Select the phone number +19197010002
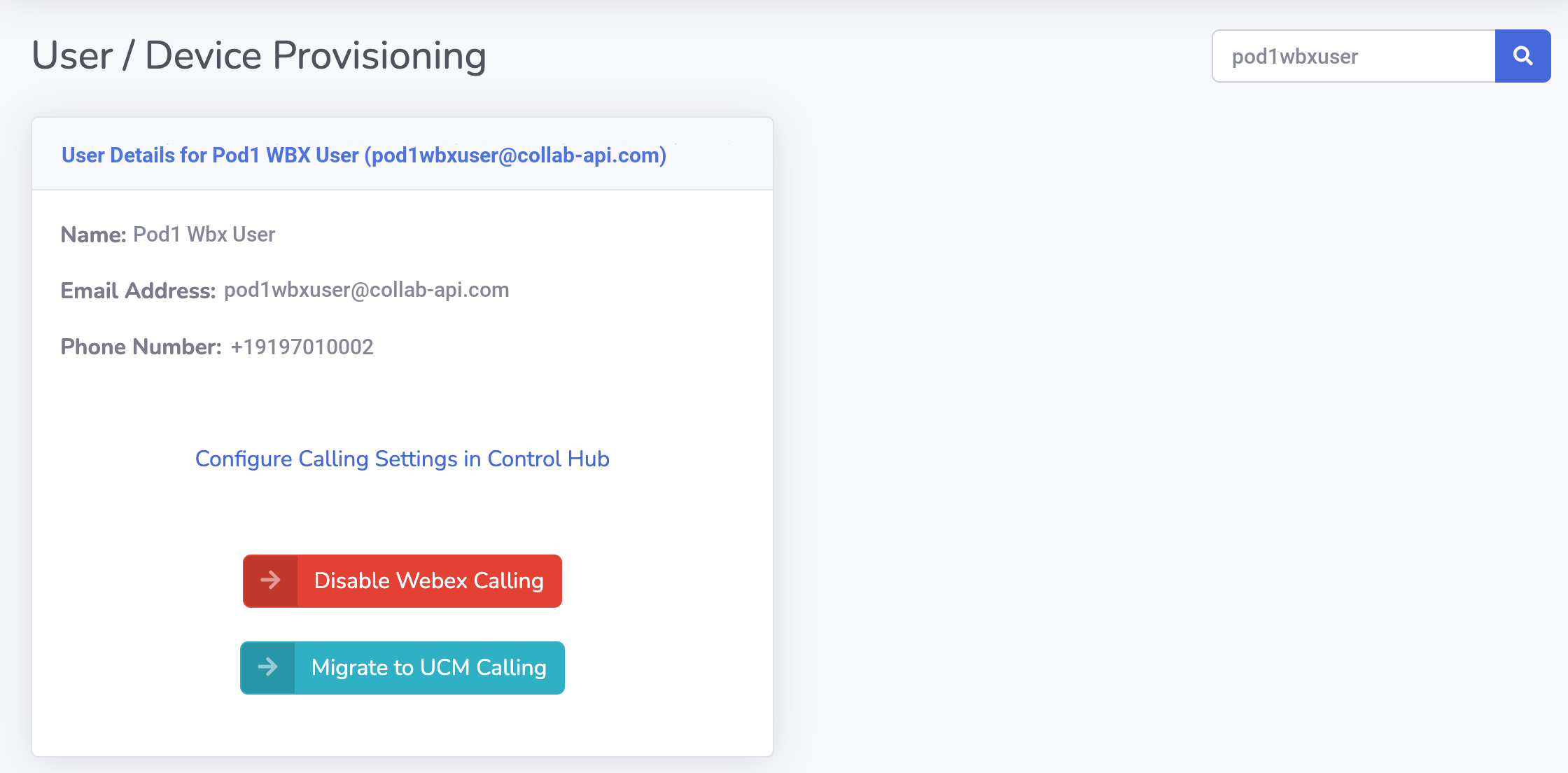Image resolution: width=1568 pixels, height=773 pixels. click(302, 347)
